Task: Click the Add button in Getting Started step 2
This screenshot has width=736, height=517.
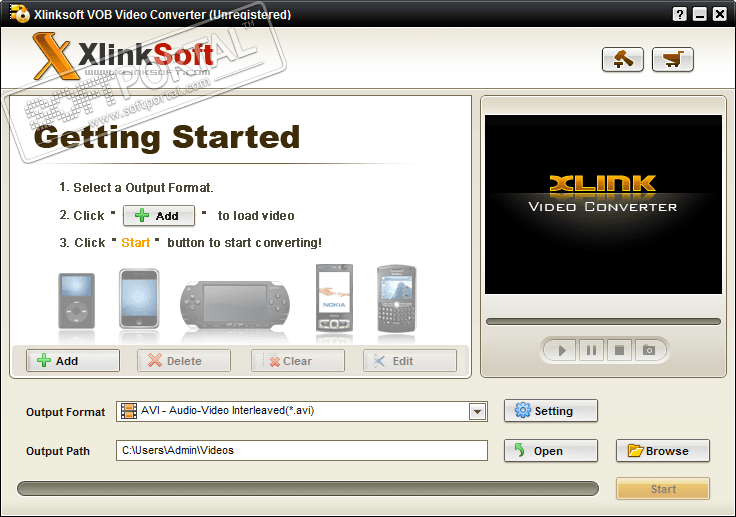Action: coord(159,216)
